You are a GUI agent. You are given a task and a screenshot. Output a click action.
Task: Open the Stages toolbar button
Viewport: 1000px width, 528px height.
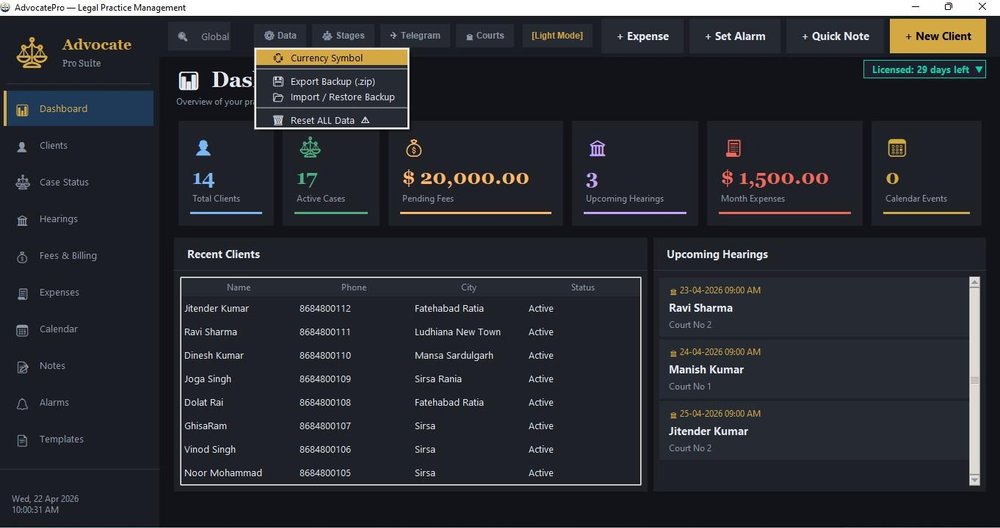coord(343,36)
